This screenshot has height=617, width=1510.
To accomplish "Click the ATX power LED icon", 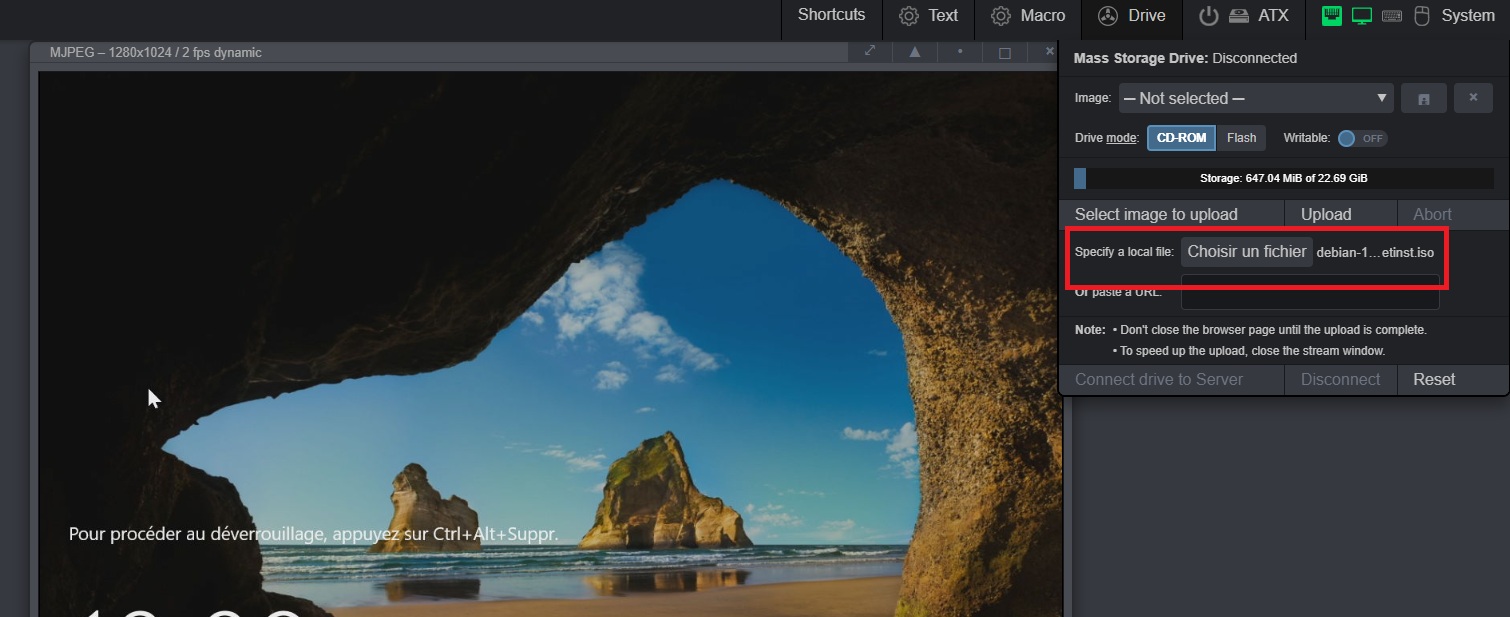I will [1208, 16].
